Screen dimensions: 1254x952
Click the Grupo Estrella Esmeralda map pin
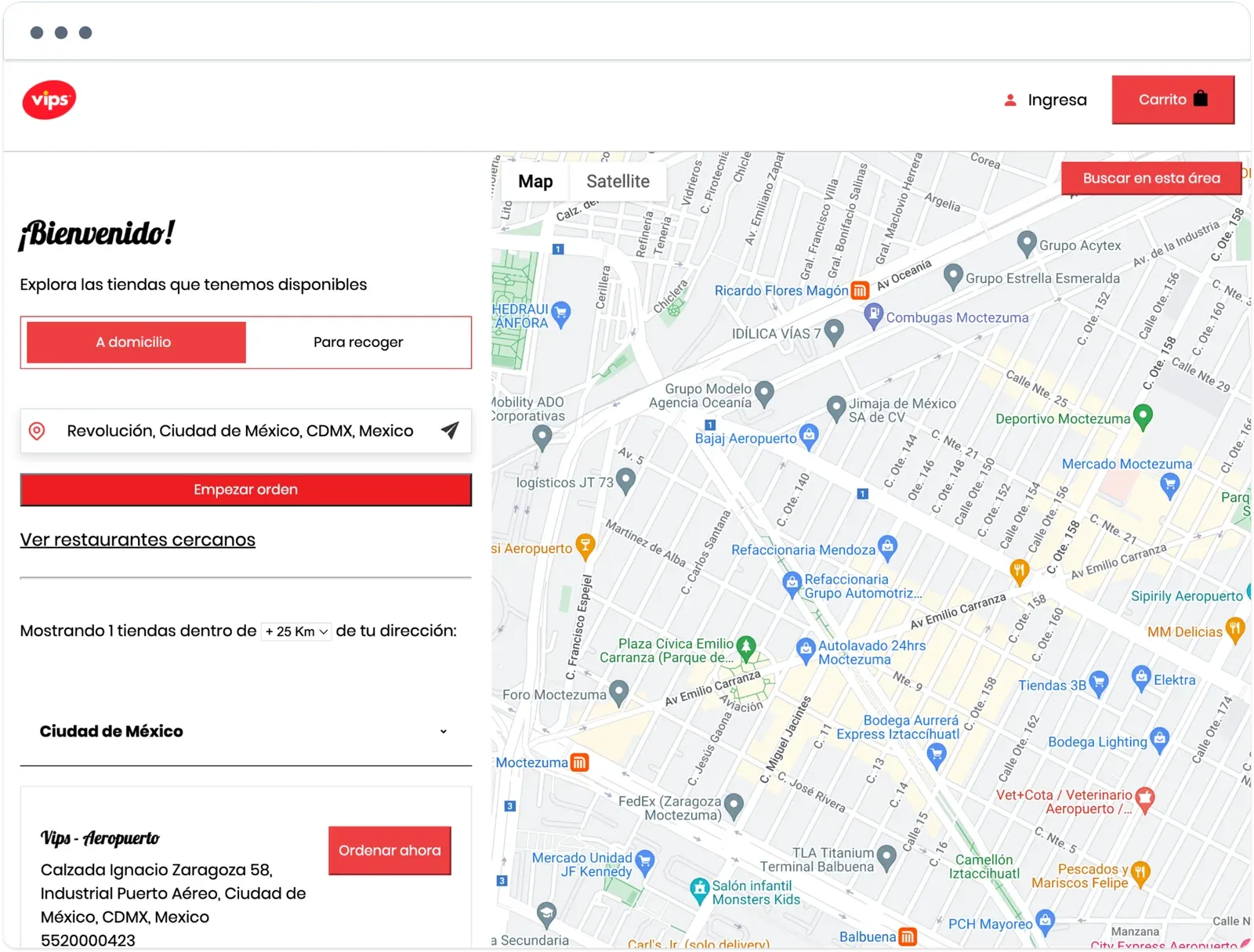click(953, 277)
